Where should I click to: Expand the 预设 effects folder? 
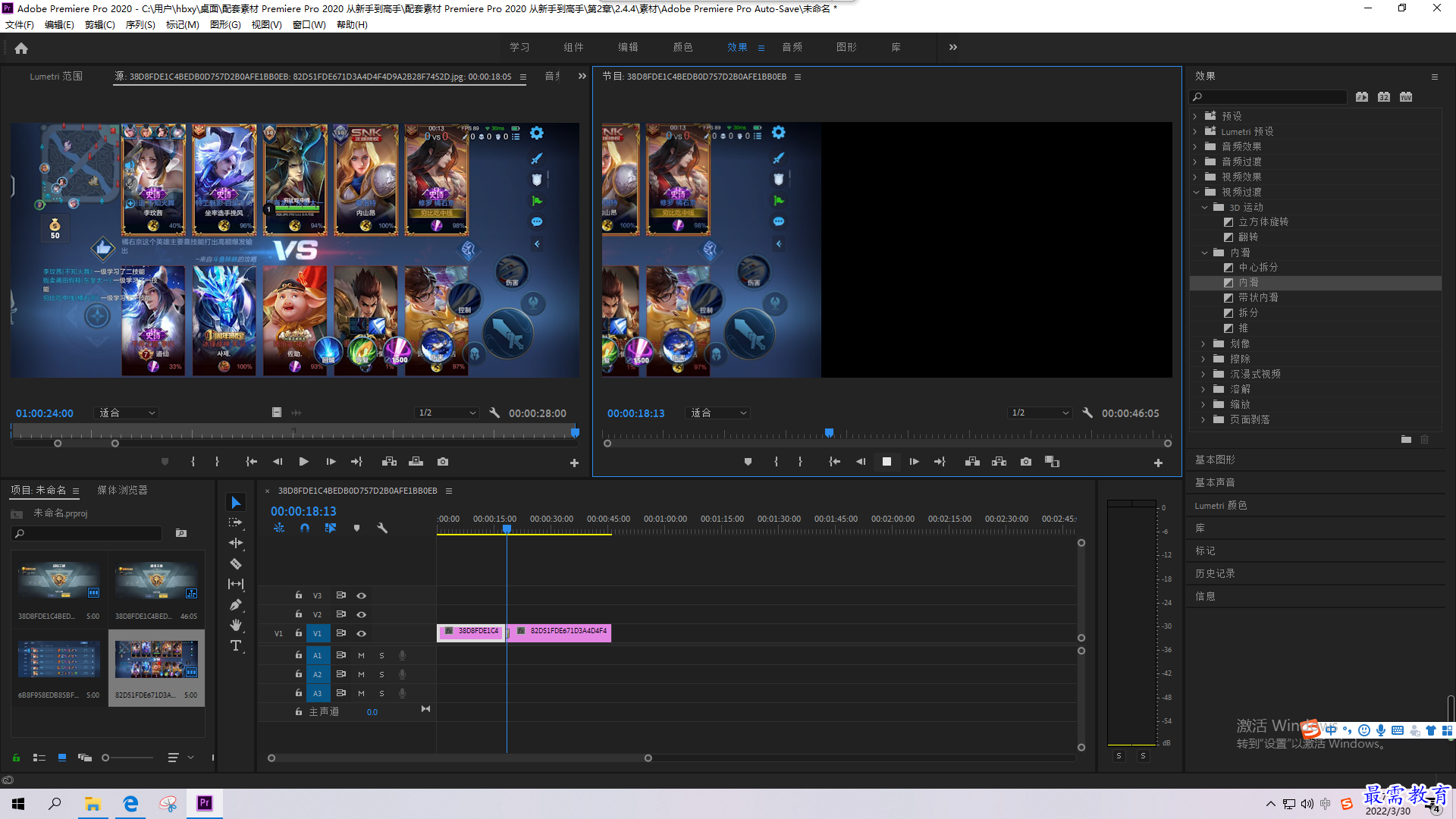pos(1195,116)
